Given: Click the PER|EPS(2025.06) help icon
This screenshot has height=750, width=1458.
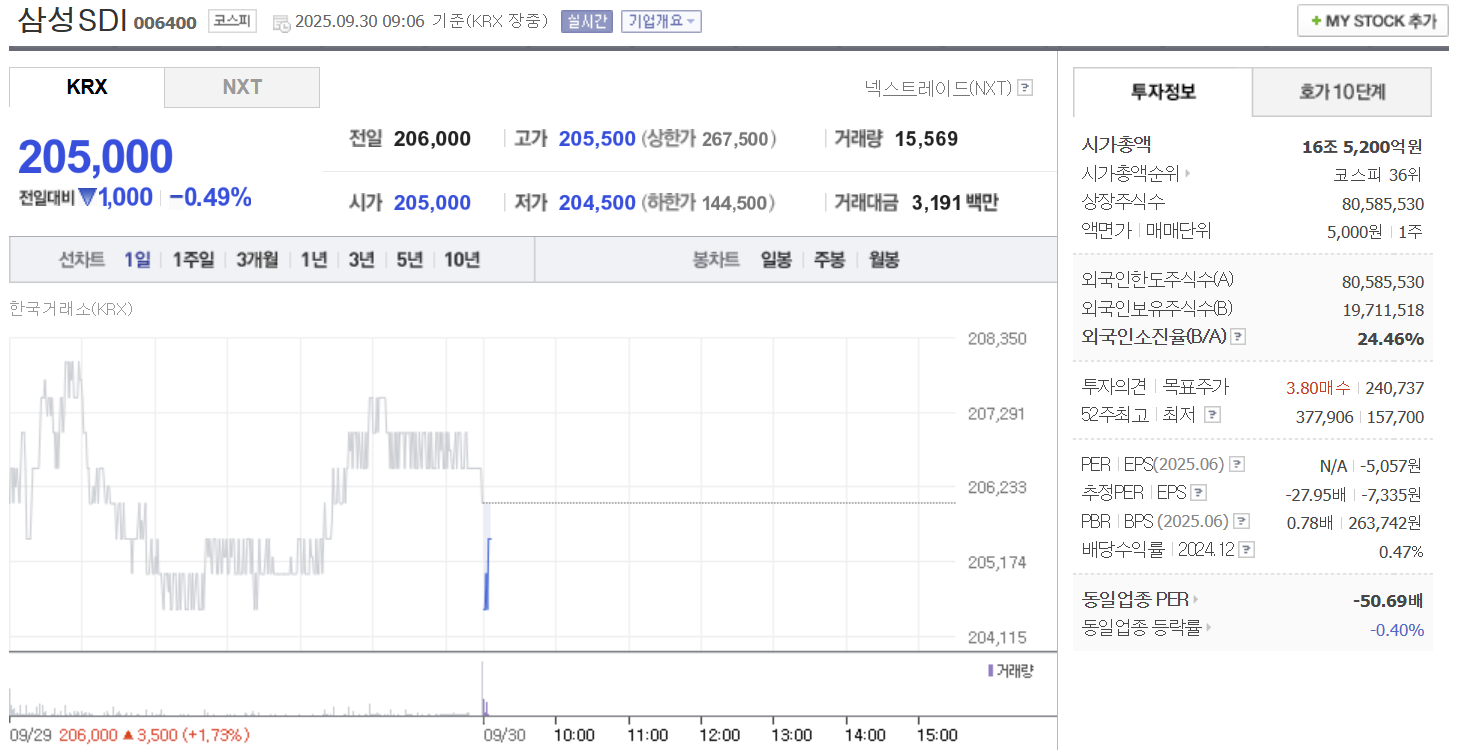Looking at the screenshot, I should (1238, 463).
